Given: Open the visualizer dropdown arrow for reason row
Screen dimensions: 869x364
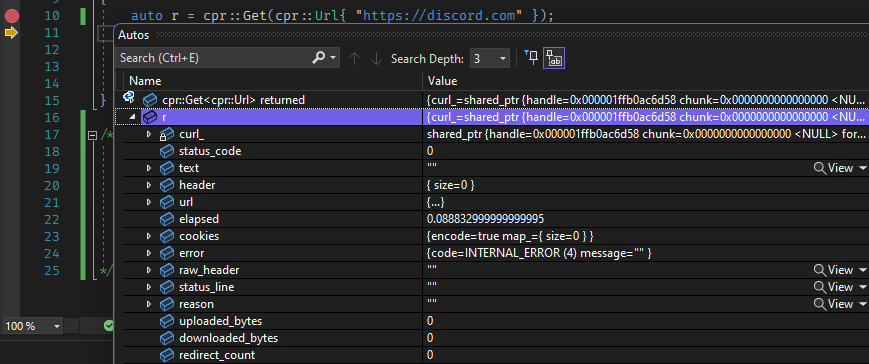Looking at the screenshot, I should (862, 304).
